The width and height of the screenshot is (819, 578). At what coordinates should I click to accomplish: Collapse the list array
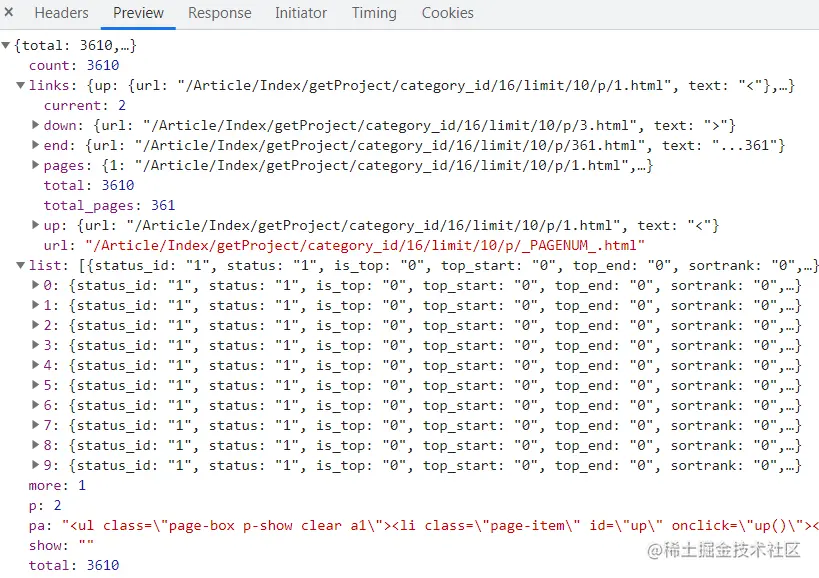[x=20, y=265]
